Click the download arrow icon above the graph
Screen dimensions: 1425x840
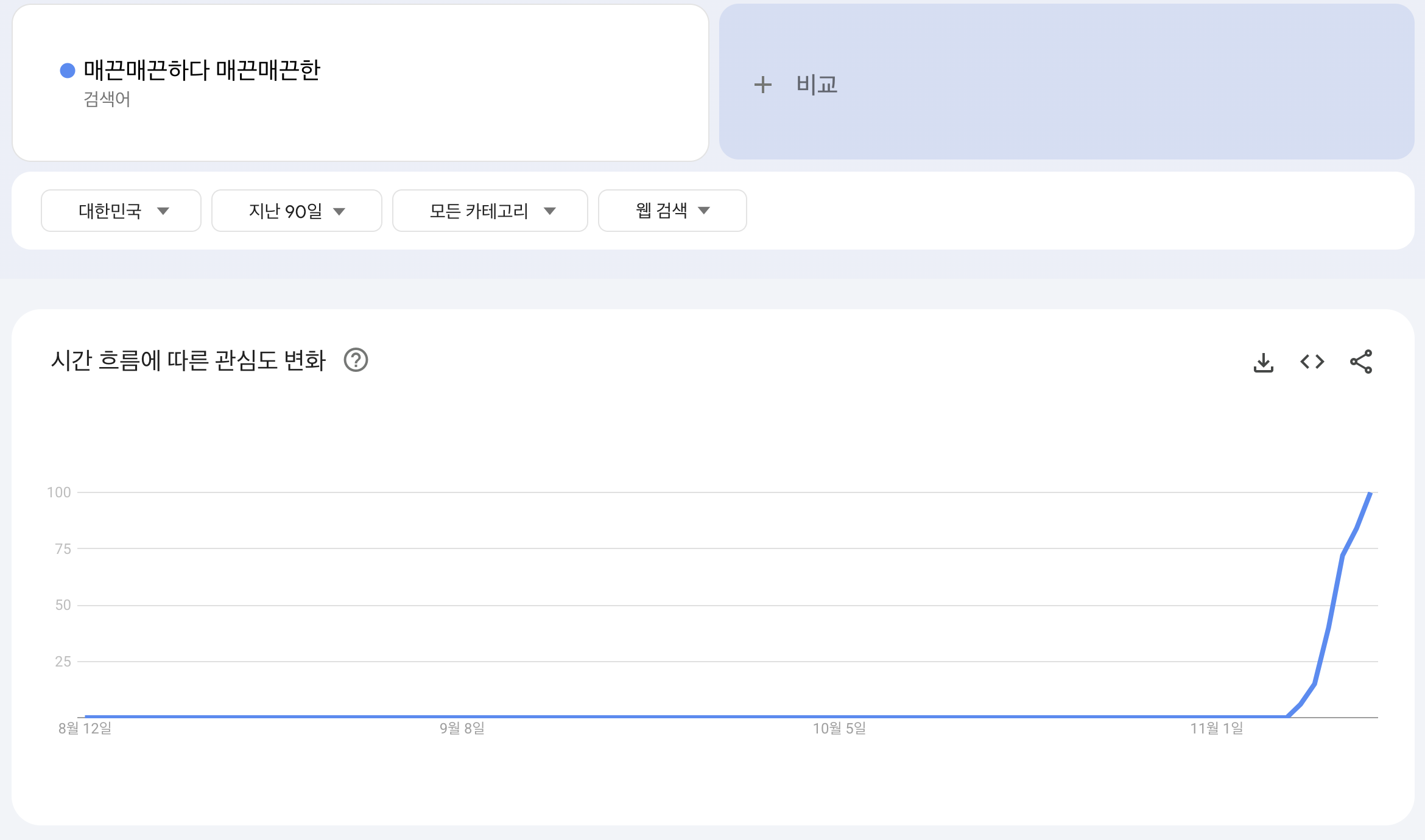click(x=1264, y=362)
